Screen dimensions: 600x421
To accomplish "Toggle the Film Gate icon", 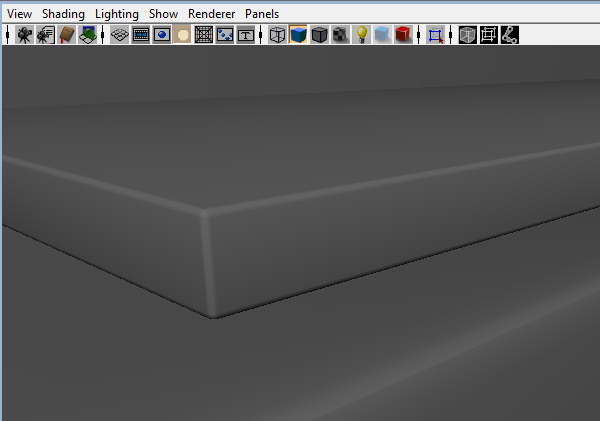I will 141,35.
